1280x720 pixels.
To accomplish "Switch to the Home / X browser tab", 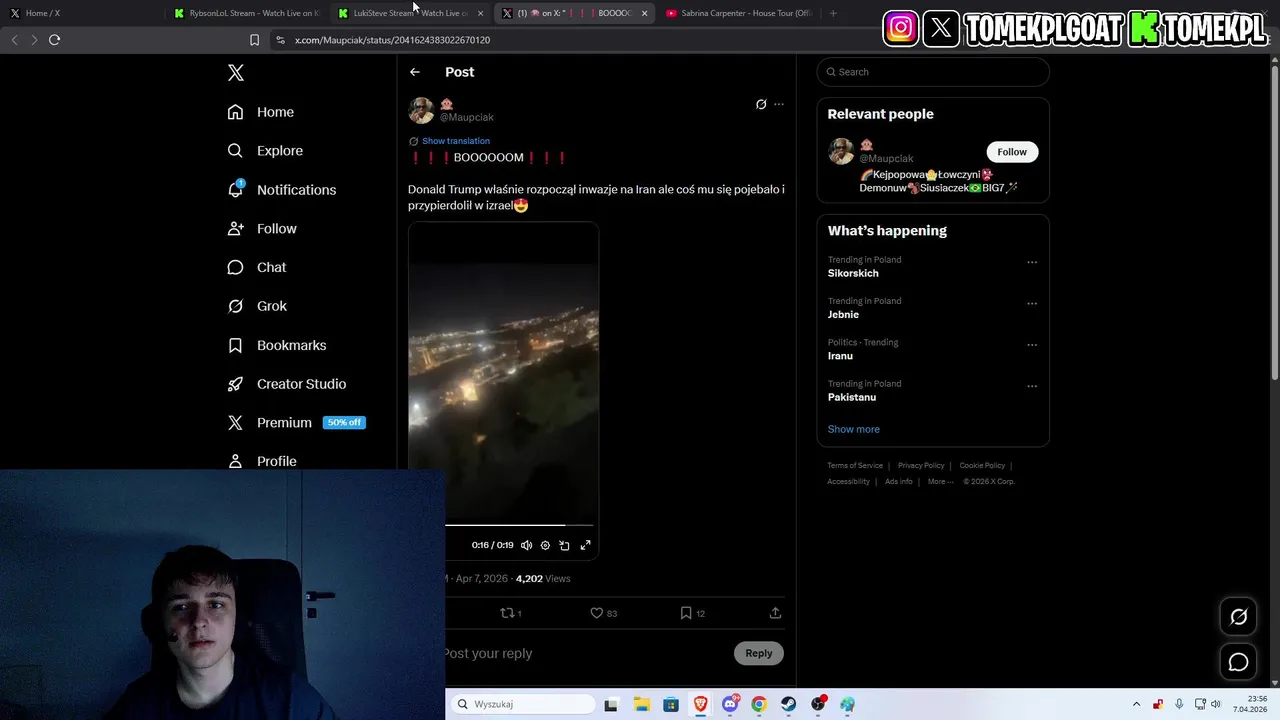I will (x=80, y=13).
